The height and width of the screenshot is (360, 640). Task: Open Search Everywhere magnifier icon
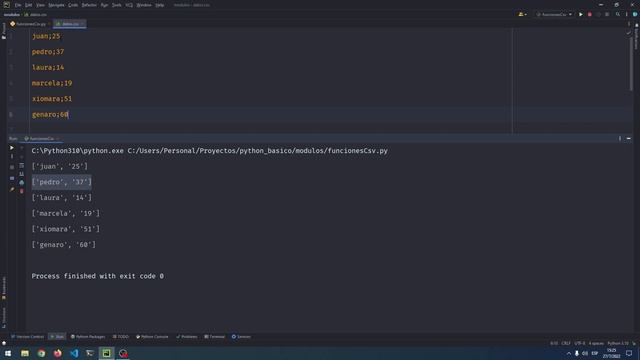[x=618, y=14]
